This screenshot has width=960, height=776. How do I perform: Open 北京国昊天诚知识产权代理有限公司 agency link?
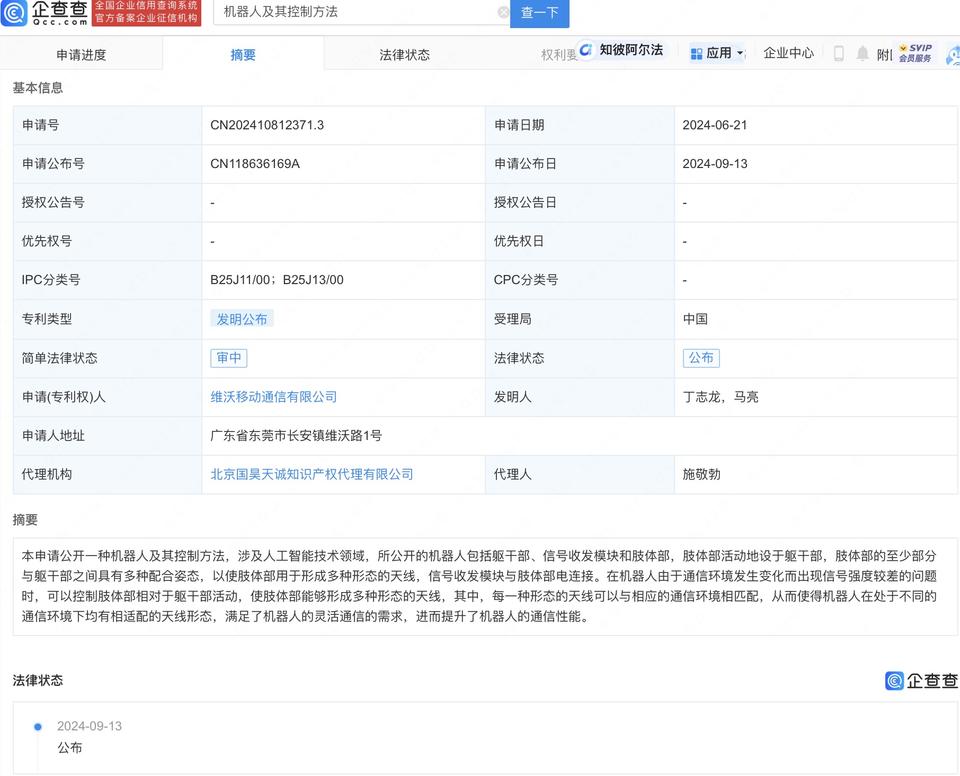coord(311,474)
